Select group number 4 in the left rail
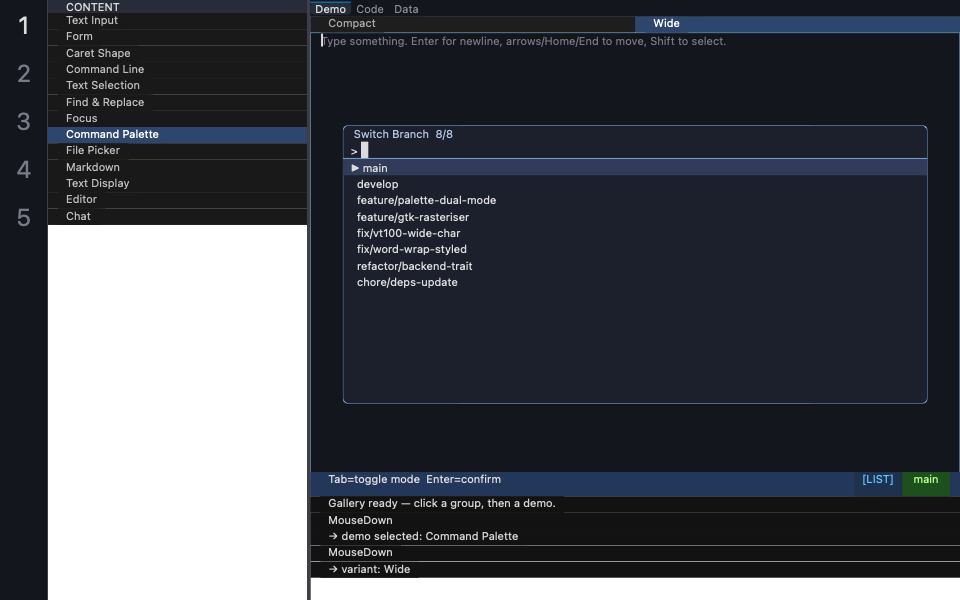 pyautogui.click(x=23, y=170)
